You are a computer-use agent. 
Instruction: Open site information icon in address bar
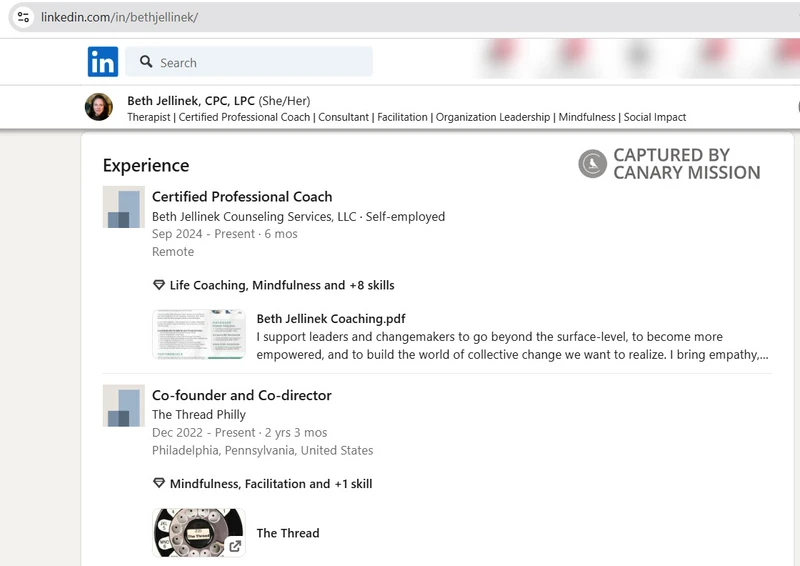click(23, 18)
